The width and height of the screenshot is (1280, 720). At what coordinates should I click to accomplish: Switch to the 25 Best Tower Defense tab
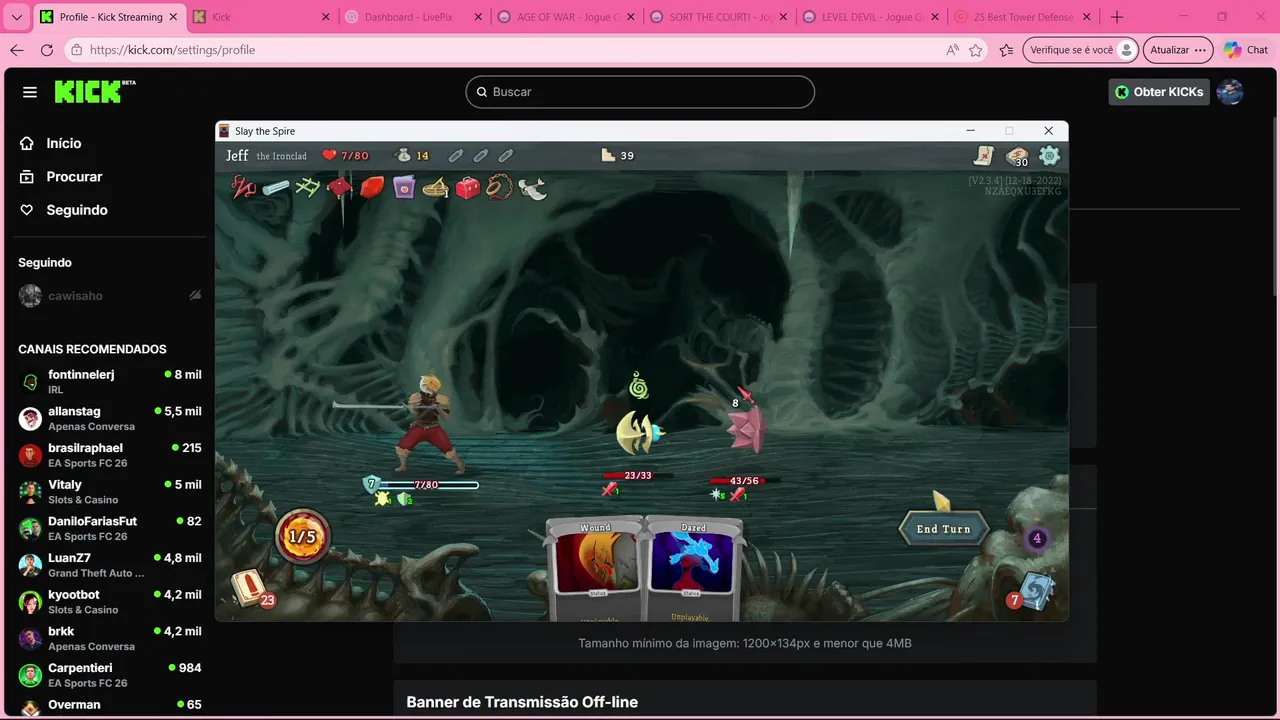(x=1021, y=17)
